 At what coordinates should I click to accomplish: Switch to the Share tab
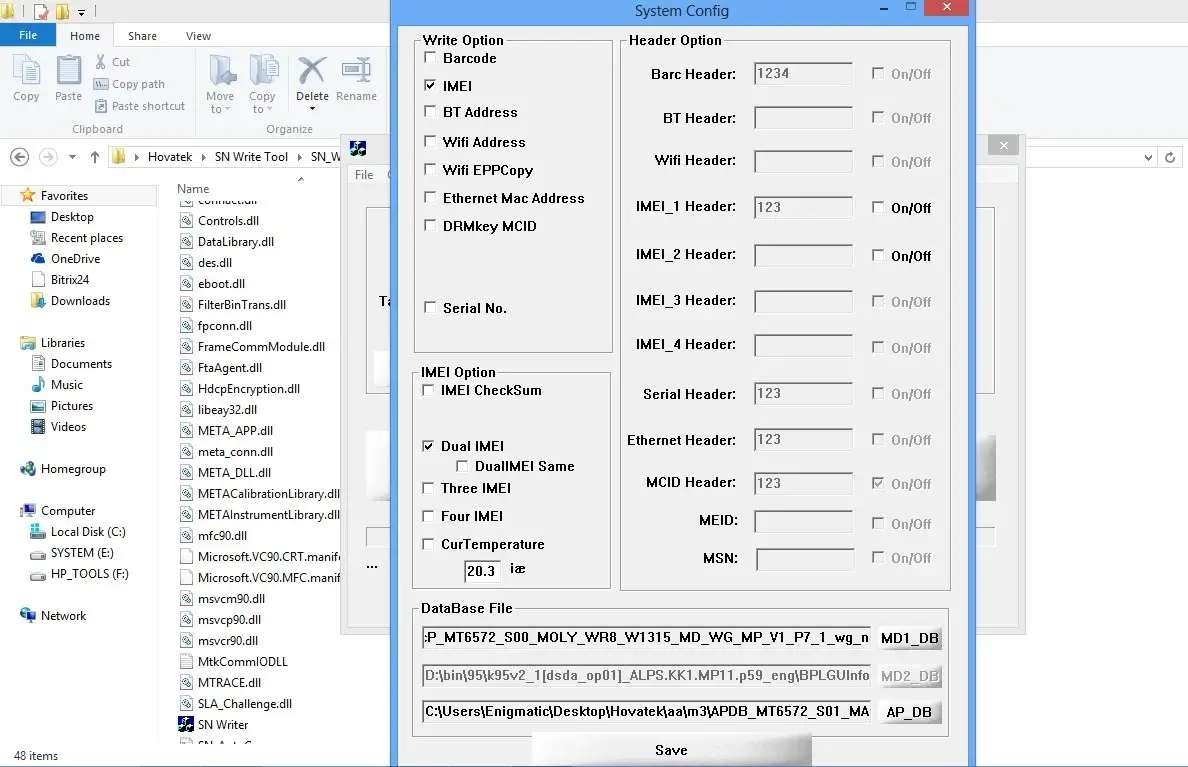click(141, 35)
